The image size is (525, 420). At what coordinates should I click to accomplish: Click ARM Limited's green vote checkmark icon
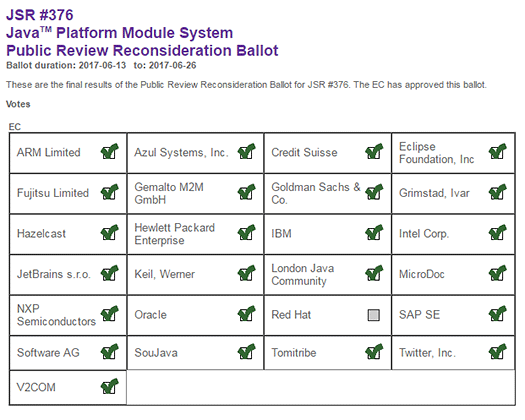click(x=109, y=151)
